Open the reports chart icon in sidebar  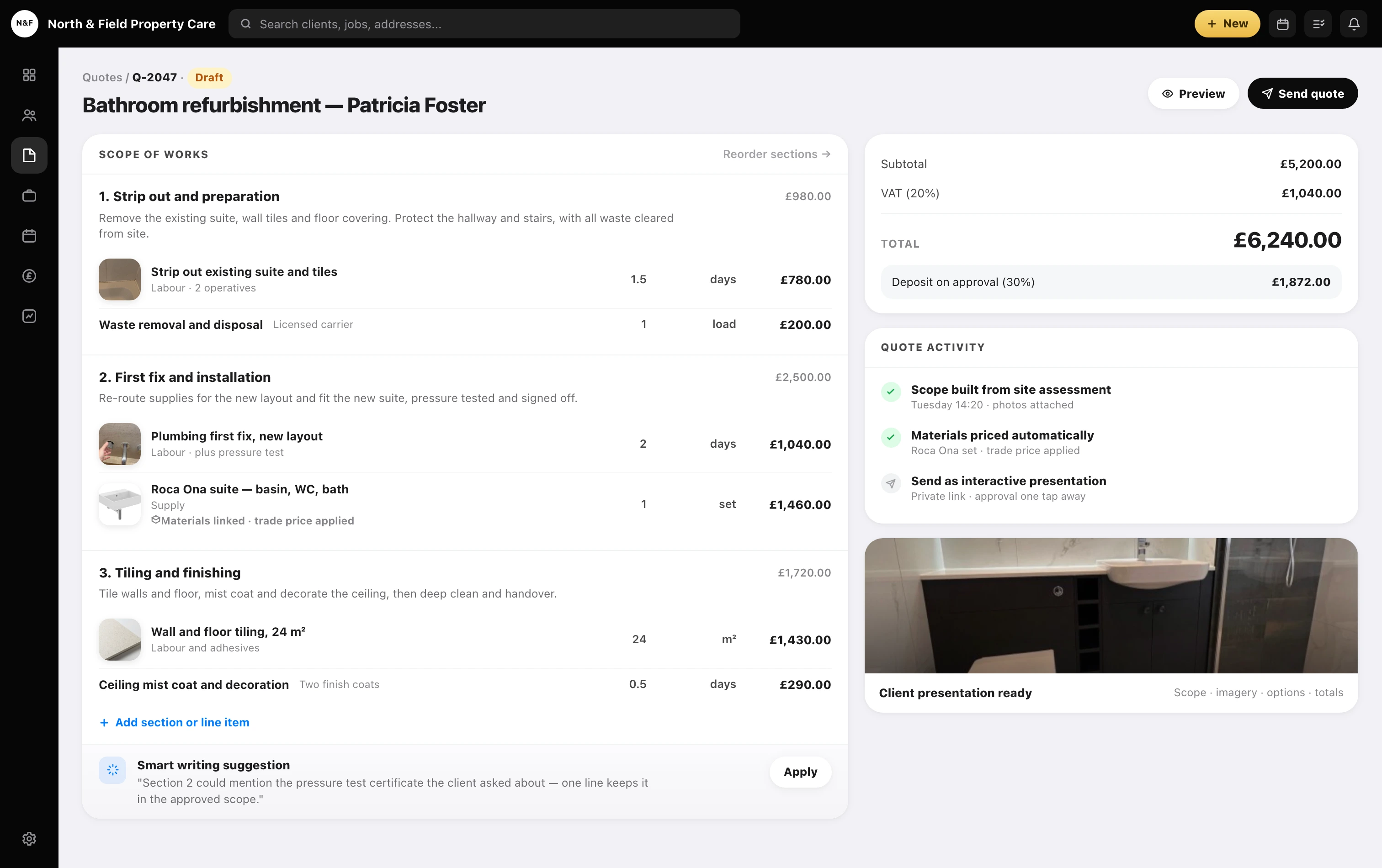(x=29, y=316)
